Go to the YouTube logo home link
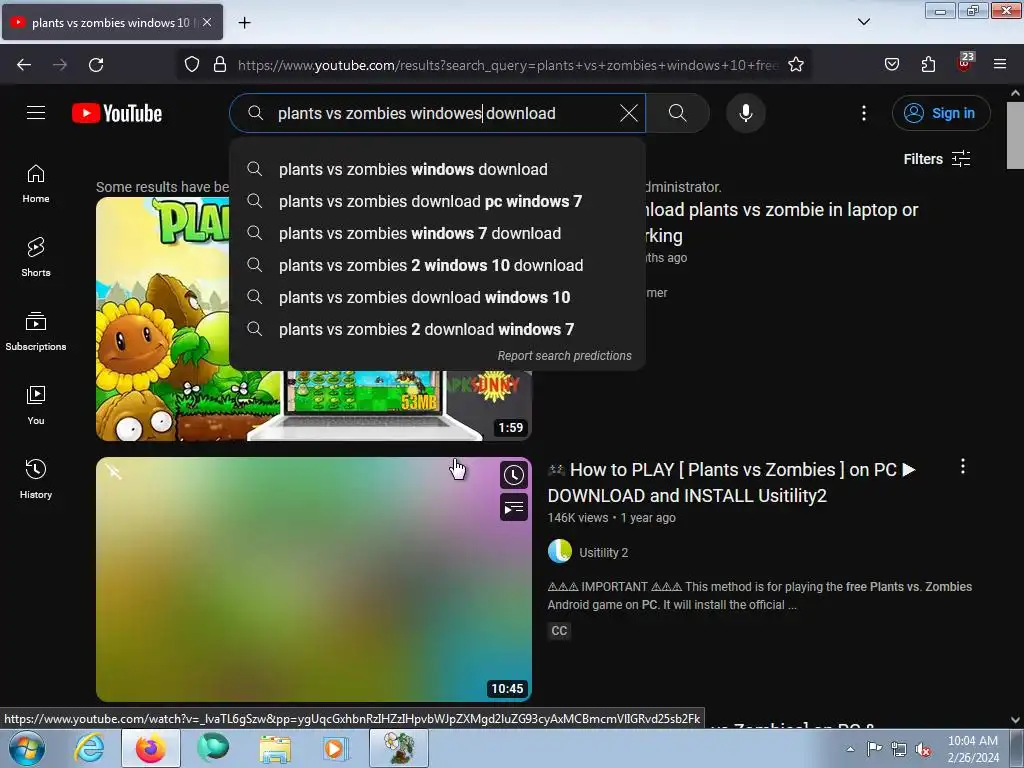 click(x=117, y=113)
